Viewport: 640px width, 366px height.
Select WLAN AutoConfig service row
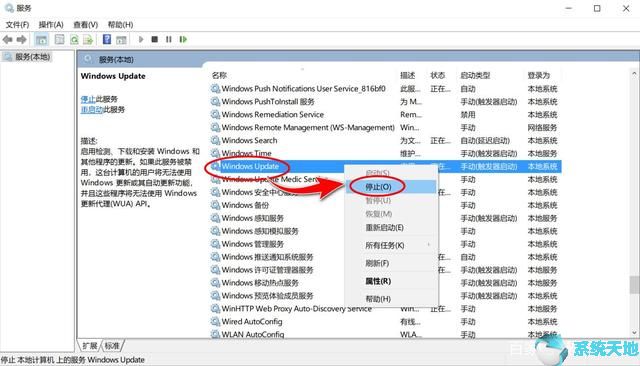[386, 334]
